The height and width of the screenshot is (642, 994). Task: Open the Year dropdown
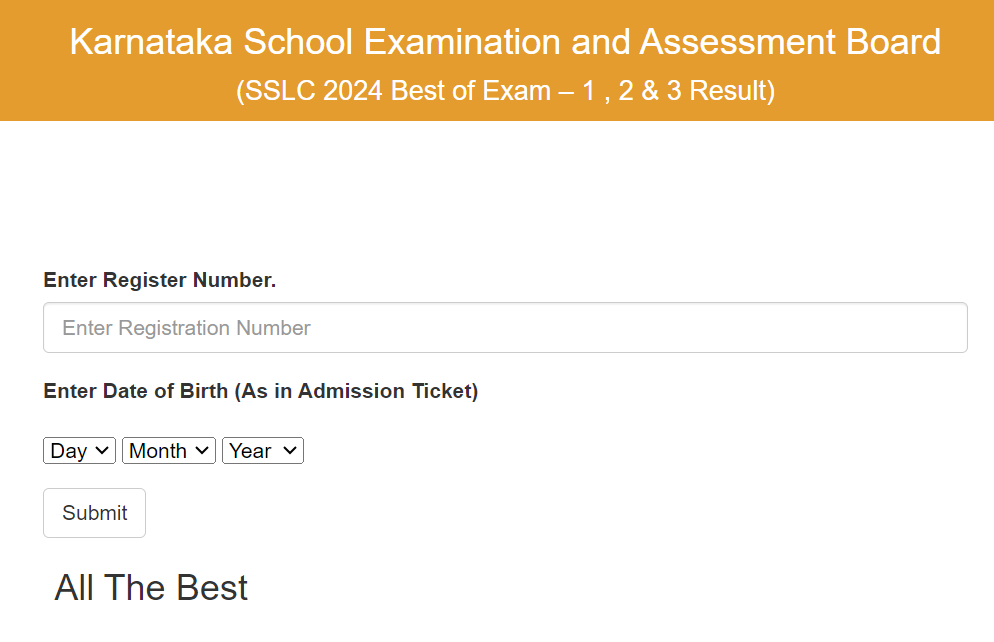262,451
